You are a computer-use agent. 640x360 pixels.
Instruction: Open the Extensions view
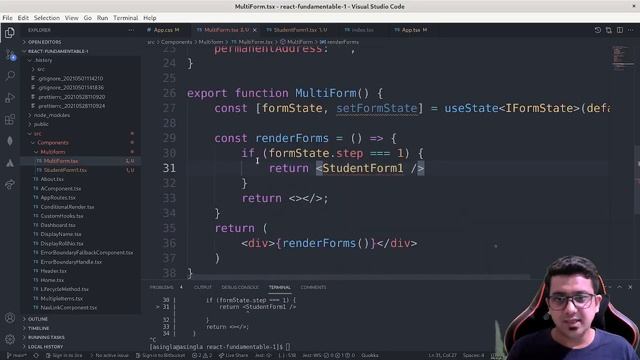pos(10,119)
